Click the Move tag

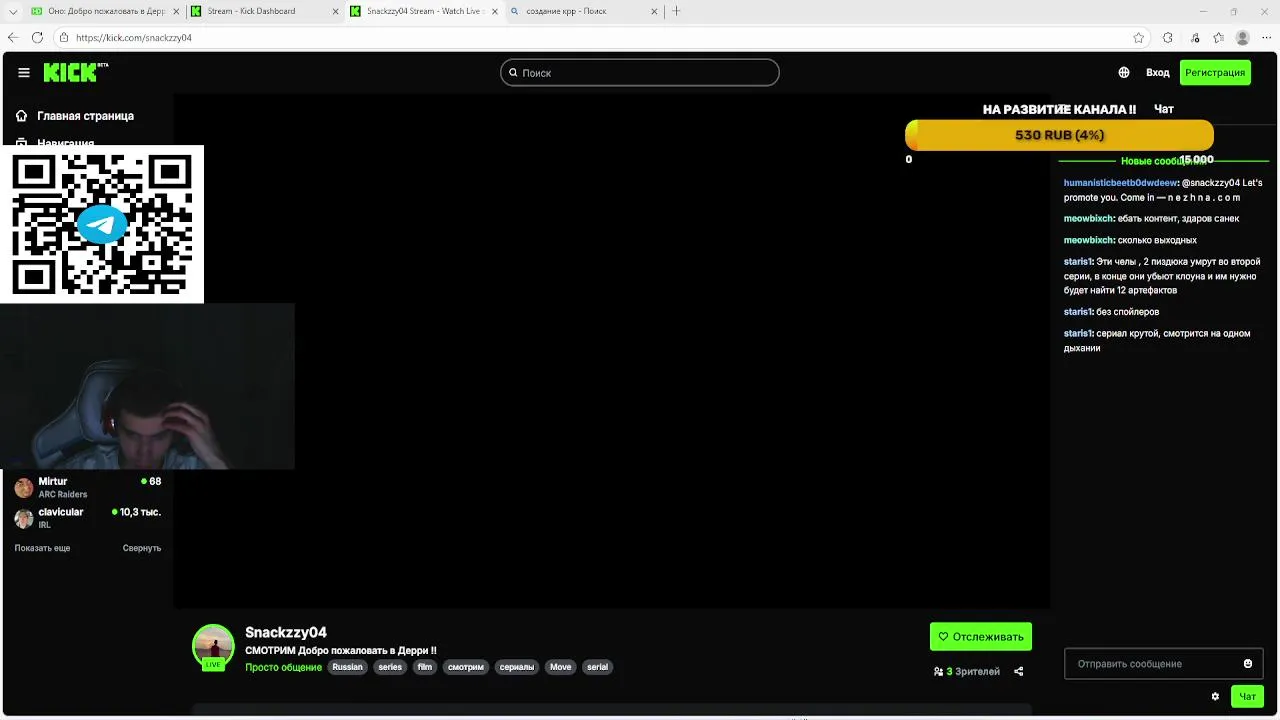[x=561, y=667]
